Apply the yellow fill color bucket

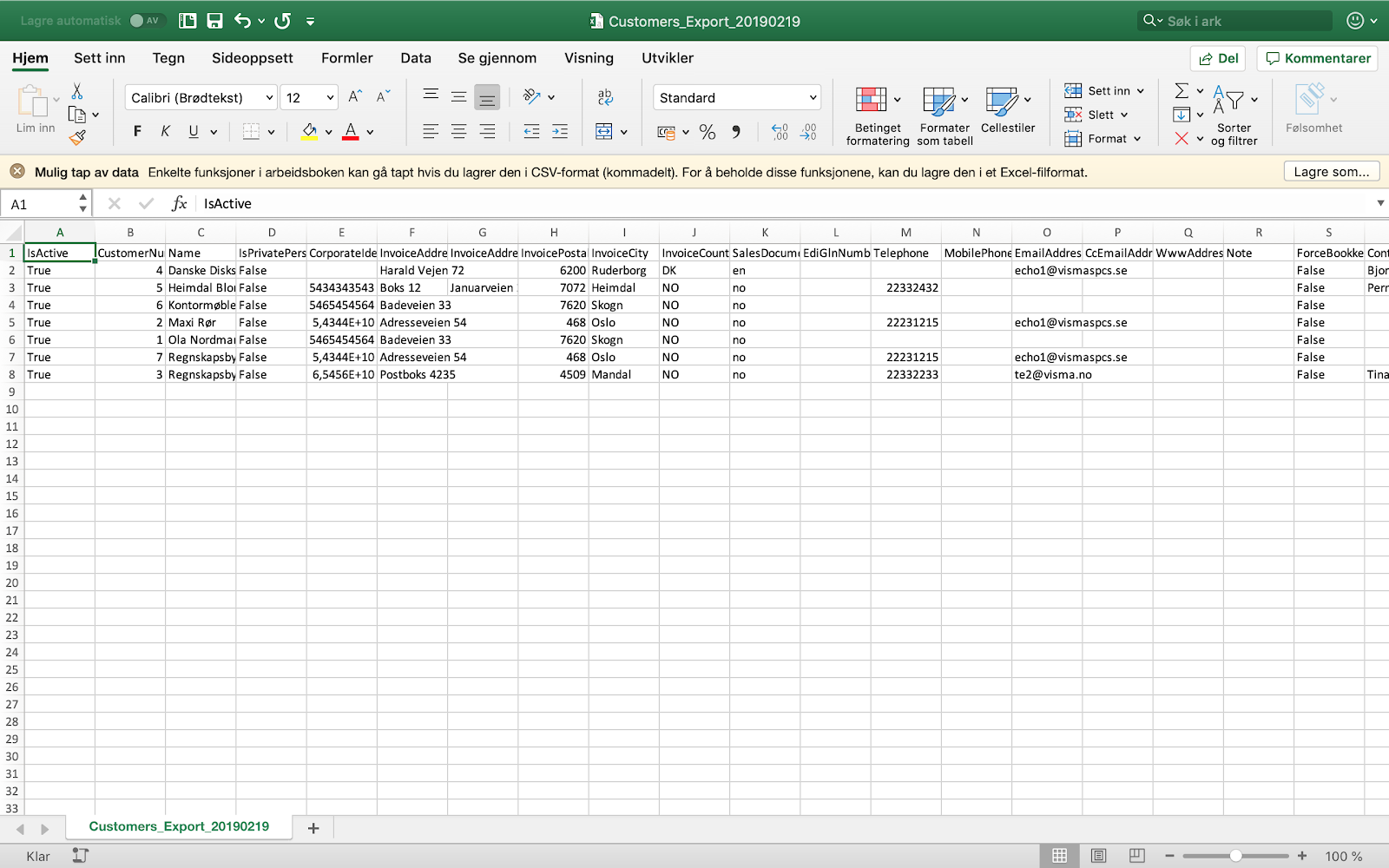coord(309,131)
